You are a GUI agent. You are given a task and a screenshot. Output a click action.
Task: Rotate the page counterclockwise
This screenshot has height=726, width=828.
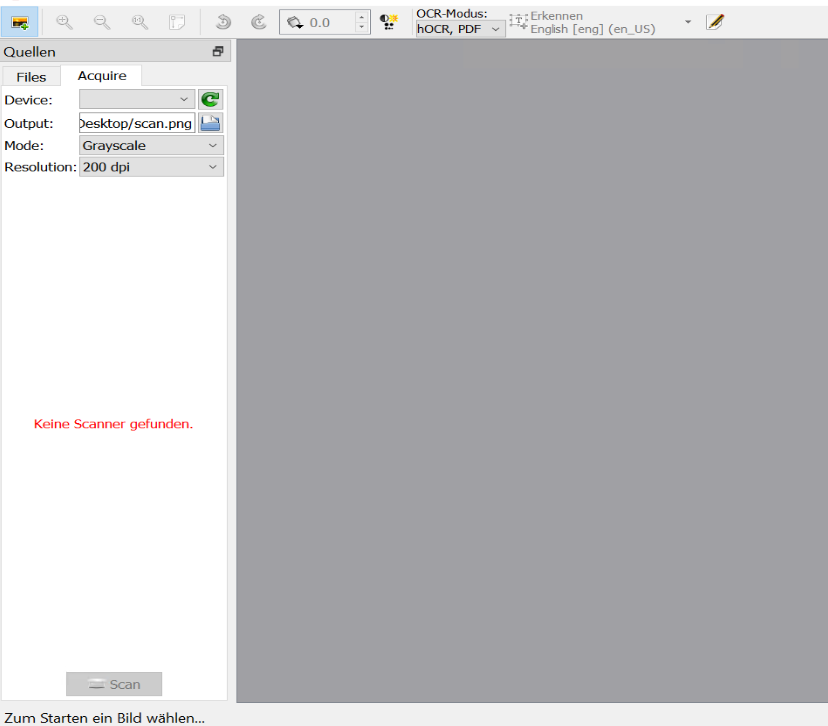[x=221, y=21]
